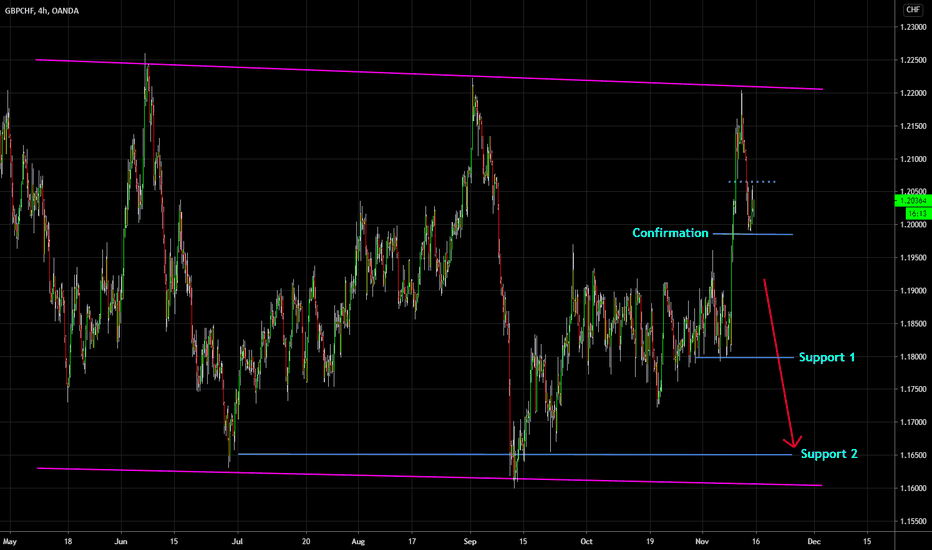Click the Aug label on time axis

tap(358, 542)
